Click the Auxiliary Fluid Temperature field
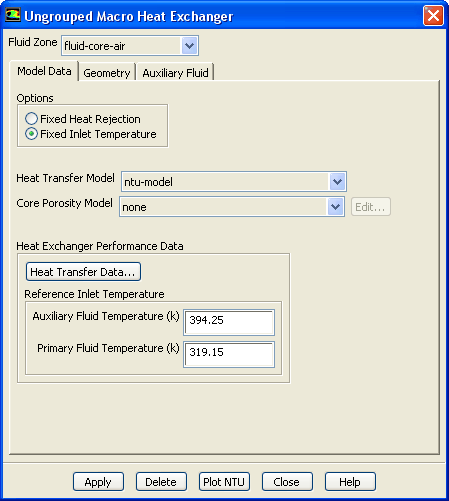 pos(229,322)
